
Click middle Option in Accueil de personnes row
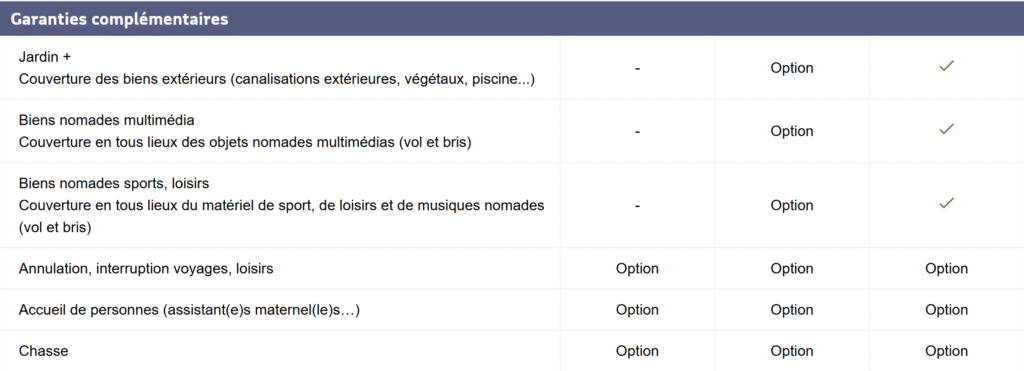[x=792, y=310]
